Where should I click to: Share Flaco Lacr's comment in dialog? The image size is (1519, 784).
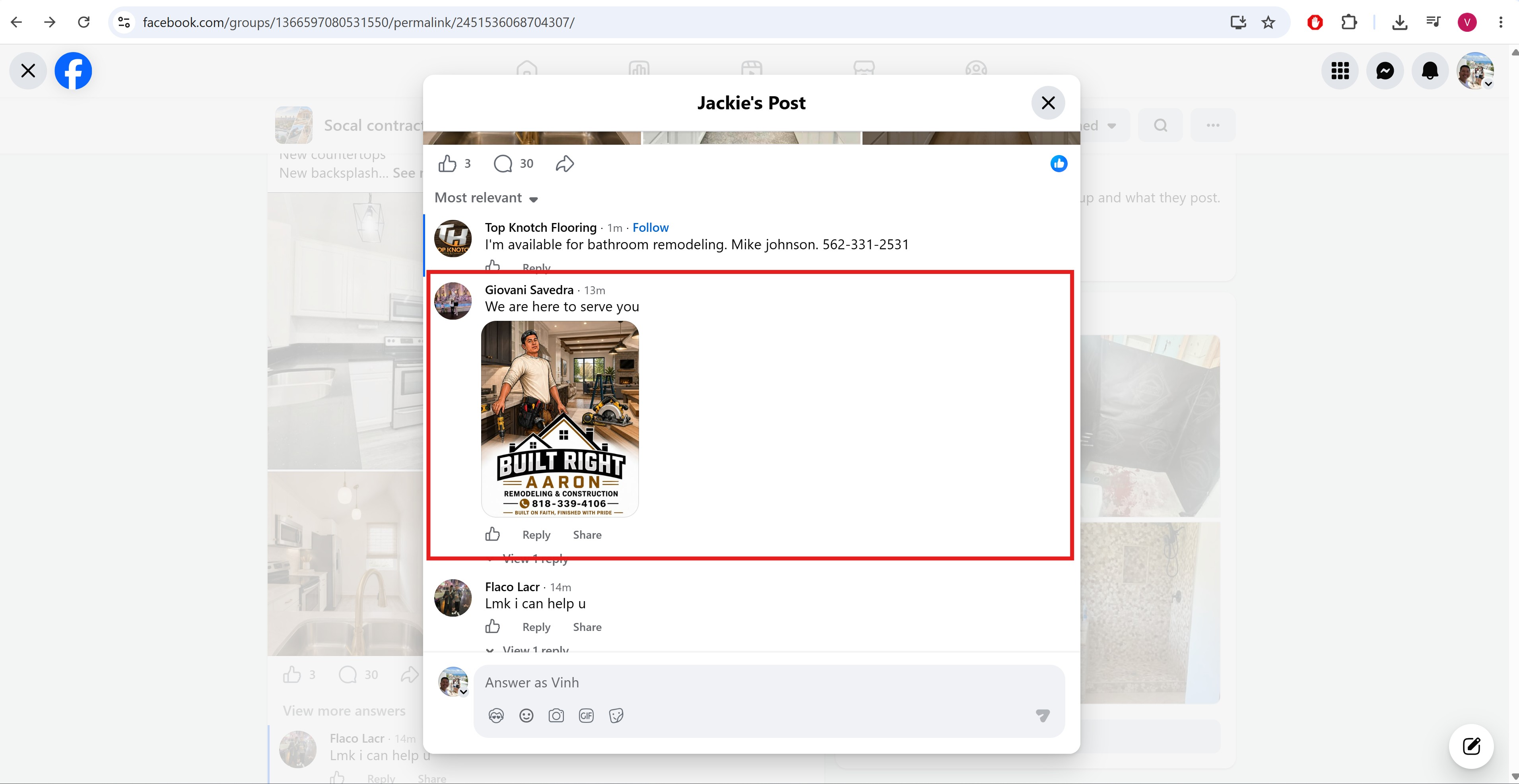[587, 627]
